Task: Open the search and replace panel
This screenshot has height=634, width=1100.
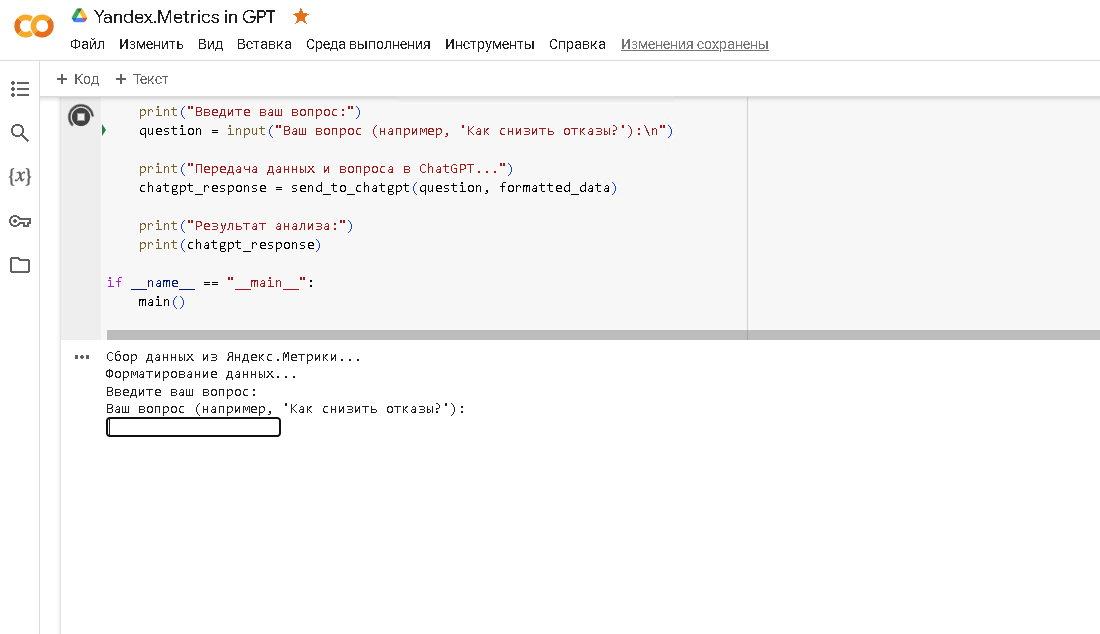Action: (20, 133)
